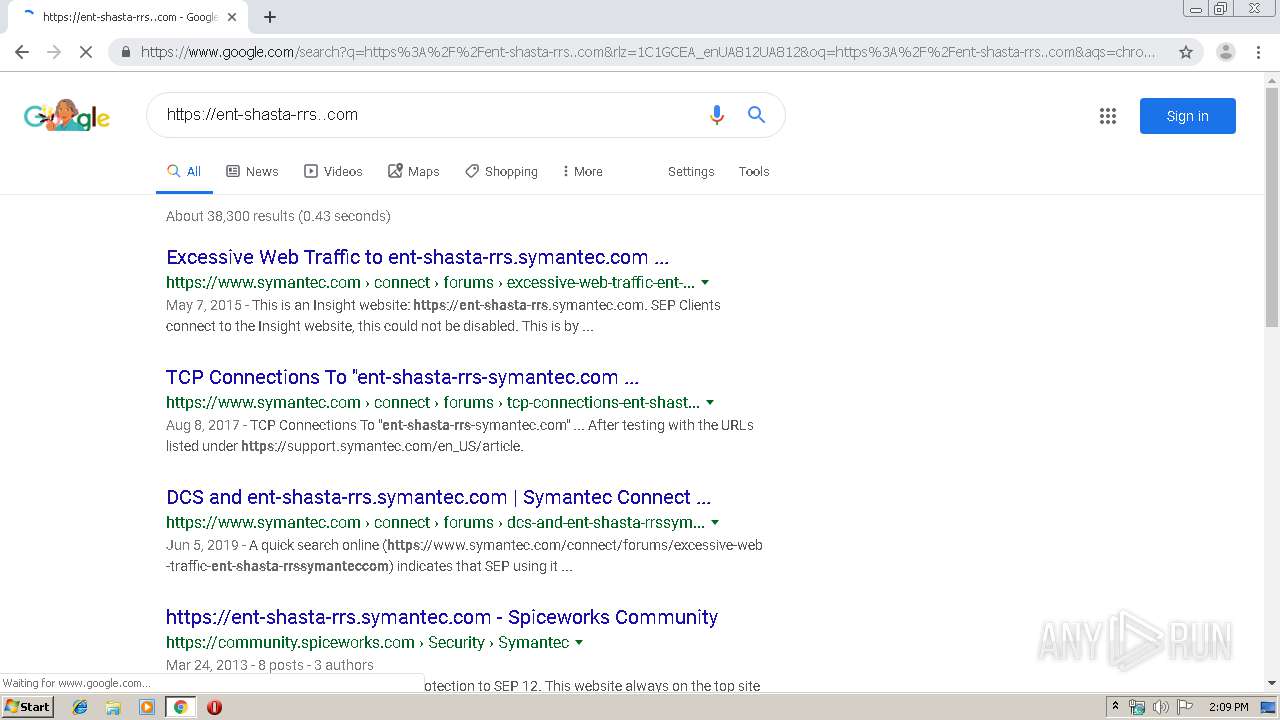Open the volume speaker tray icon
1280x720 pixels.
1160,707
